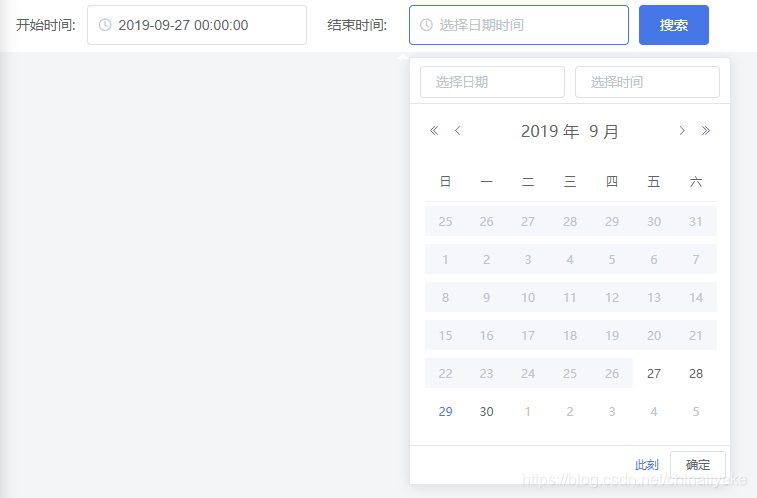
Task: Go to next month arrow
Action: (x=682, y=131)
